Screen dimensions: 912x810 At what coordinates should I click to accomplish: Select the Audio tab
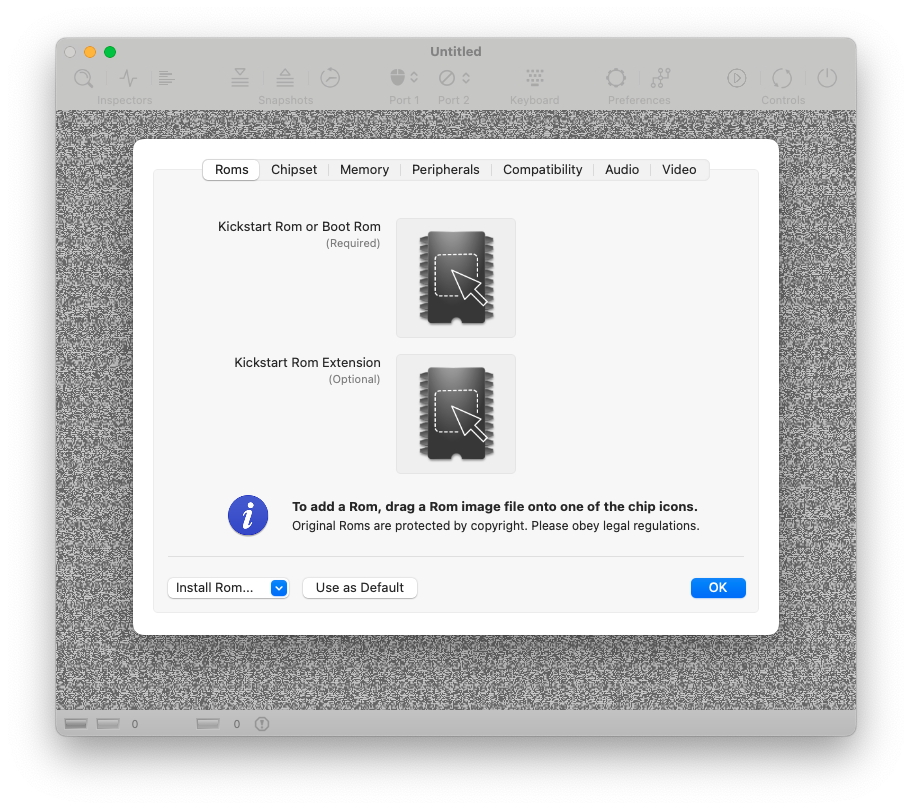click(x=622, y=170)
